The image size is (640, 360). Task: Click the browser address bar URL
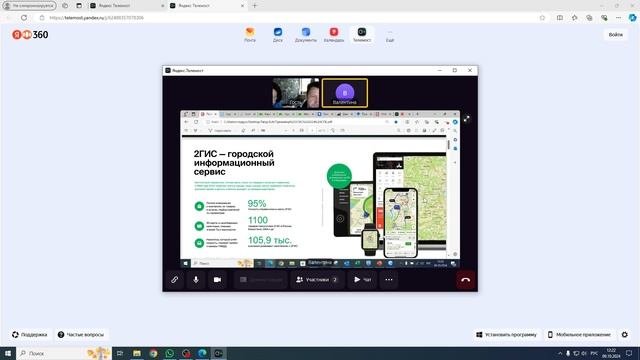[96, 18]
